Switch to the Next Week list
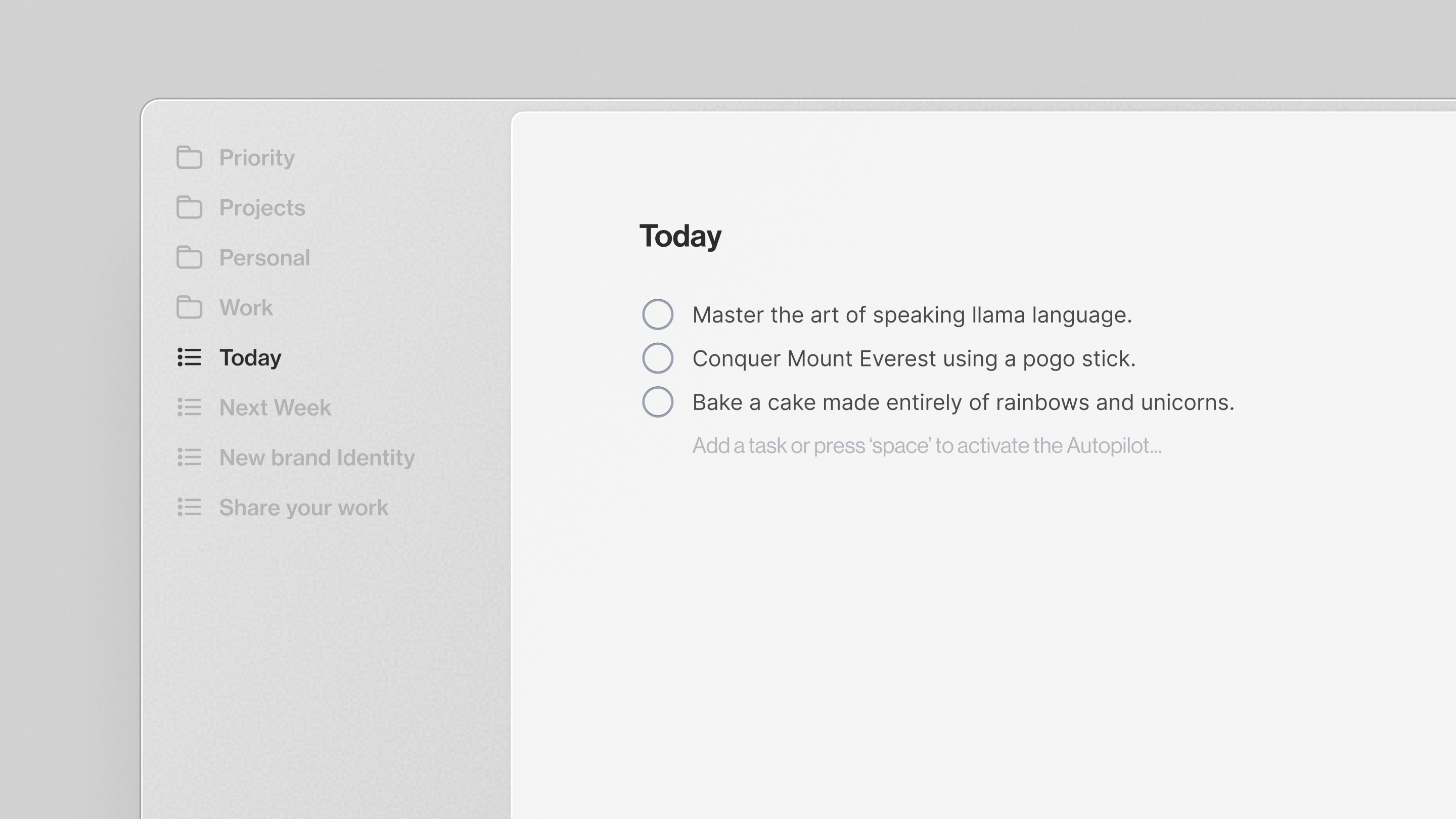Image resolution: width=1456 pixels, height=819 pixels. click(275, 407)
